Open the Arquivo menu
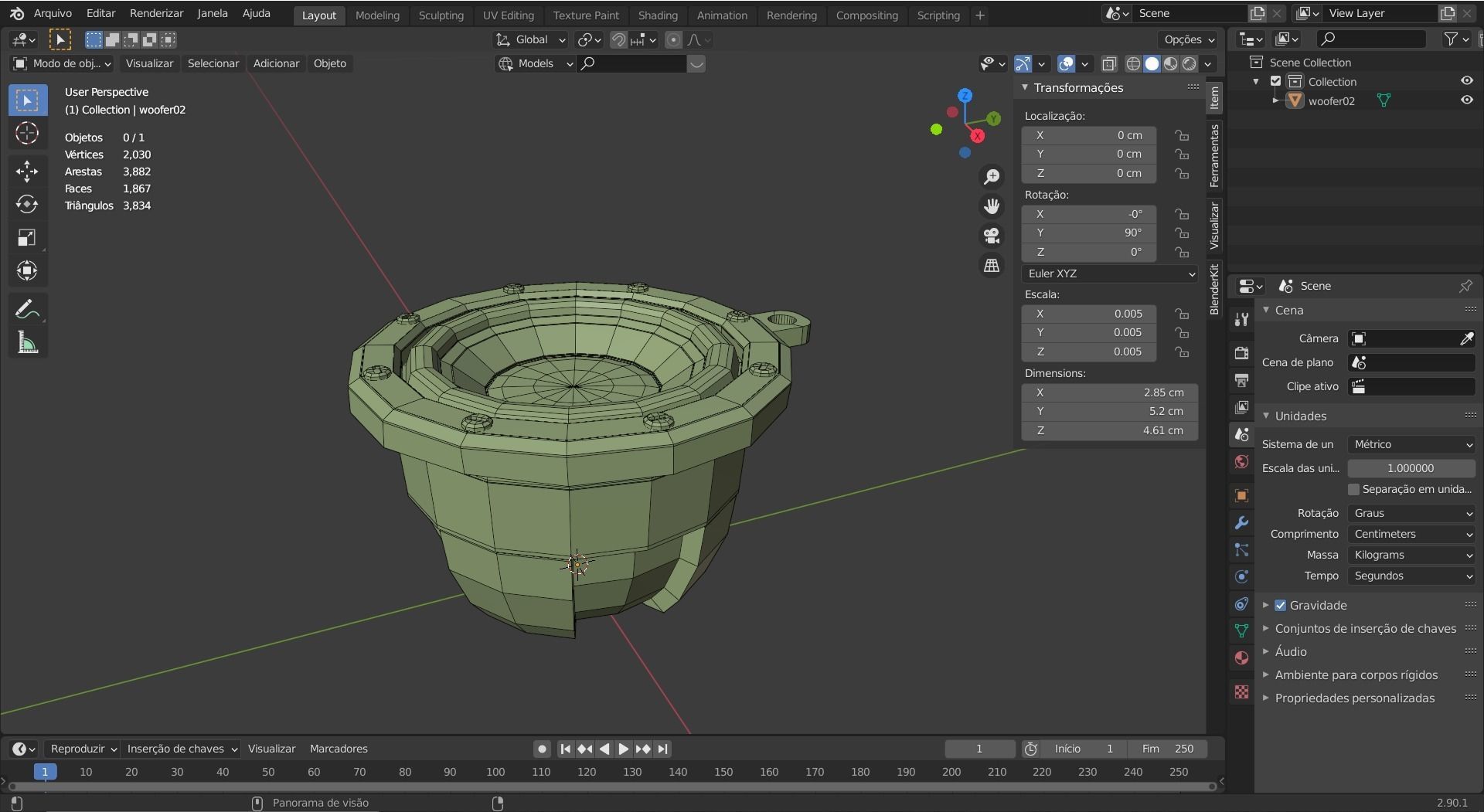This screenshot has height=812, width=1484. [x=53, y=13]
